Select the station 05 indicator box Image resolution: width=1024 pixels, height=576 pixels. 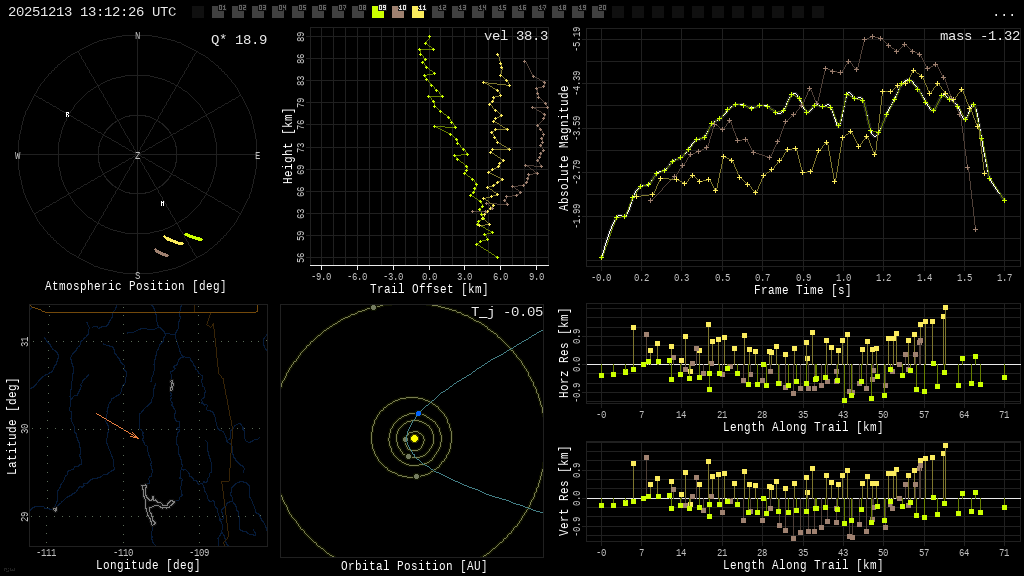pyautogui.click(x=298, y=12)
